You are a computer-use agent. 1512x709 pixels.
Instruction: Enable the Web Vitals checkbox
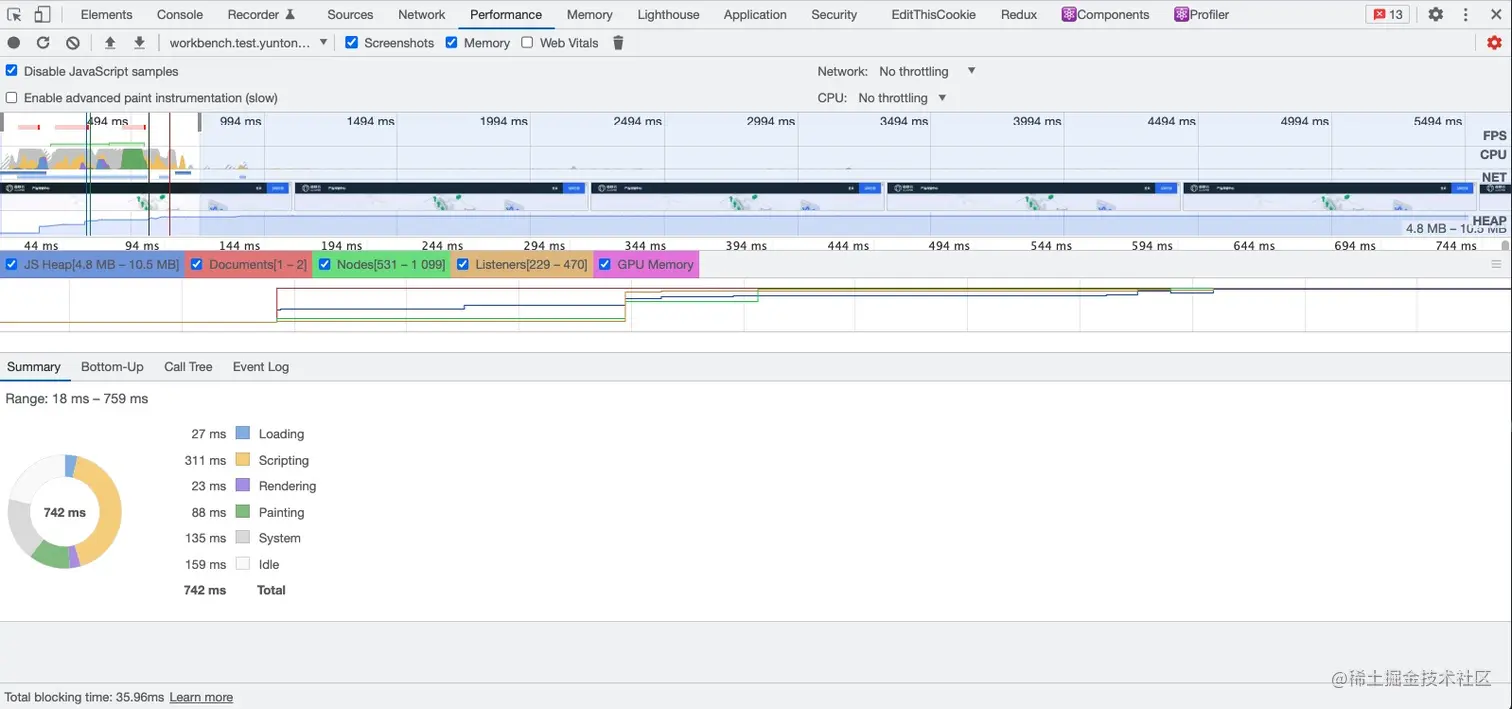tap(527, 43)
